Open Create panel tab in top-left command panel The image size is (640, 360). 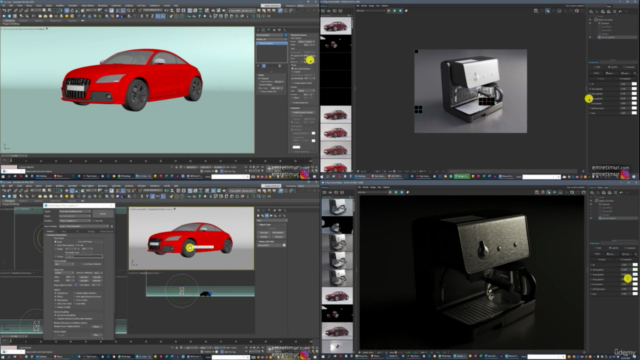coord(258,30)
